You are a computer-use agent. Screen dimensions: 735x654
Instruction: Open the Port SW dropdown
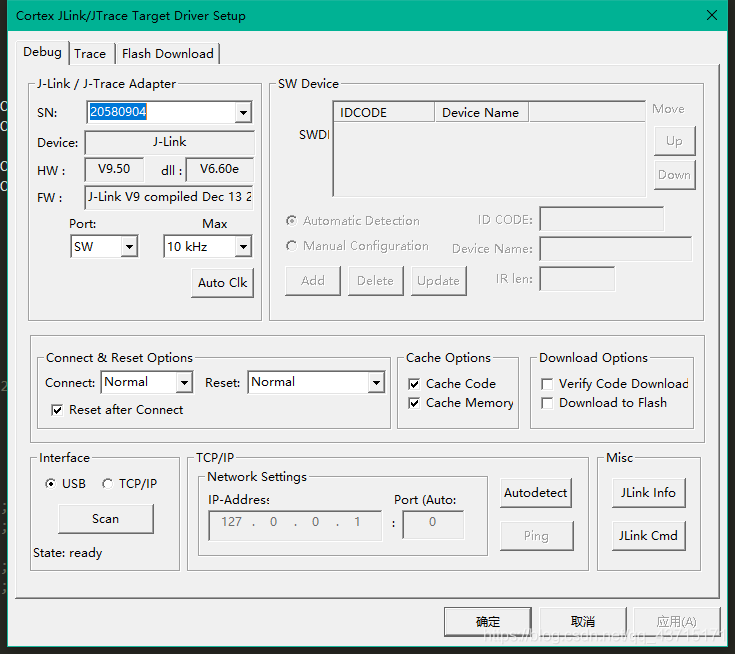129,247
